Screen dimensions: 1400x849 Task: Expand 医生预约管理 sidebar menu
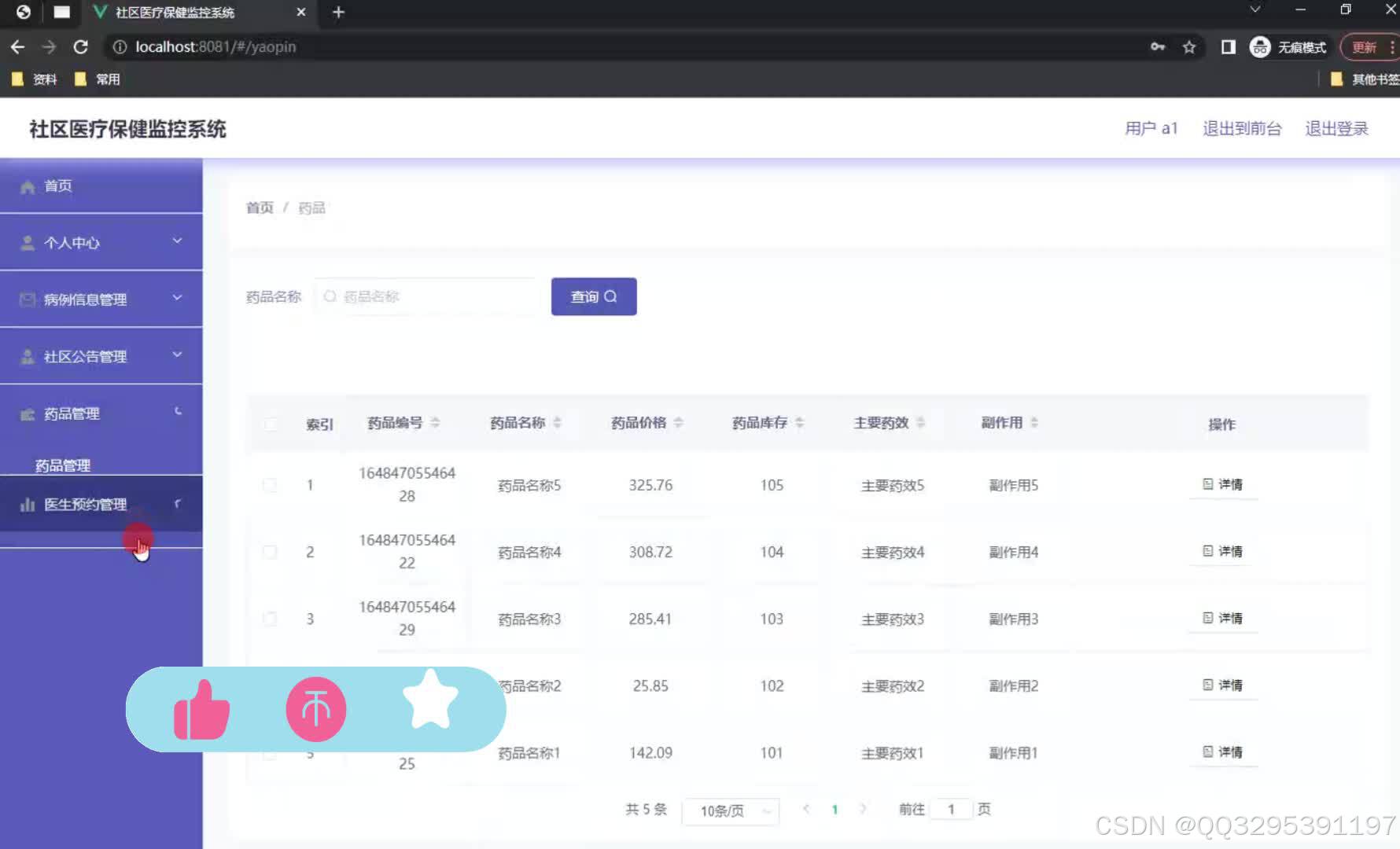[x=101, y=504]
